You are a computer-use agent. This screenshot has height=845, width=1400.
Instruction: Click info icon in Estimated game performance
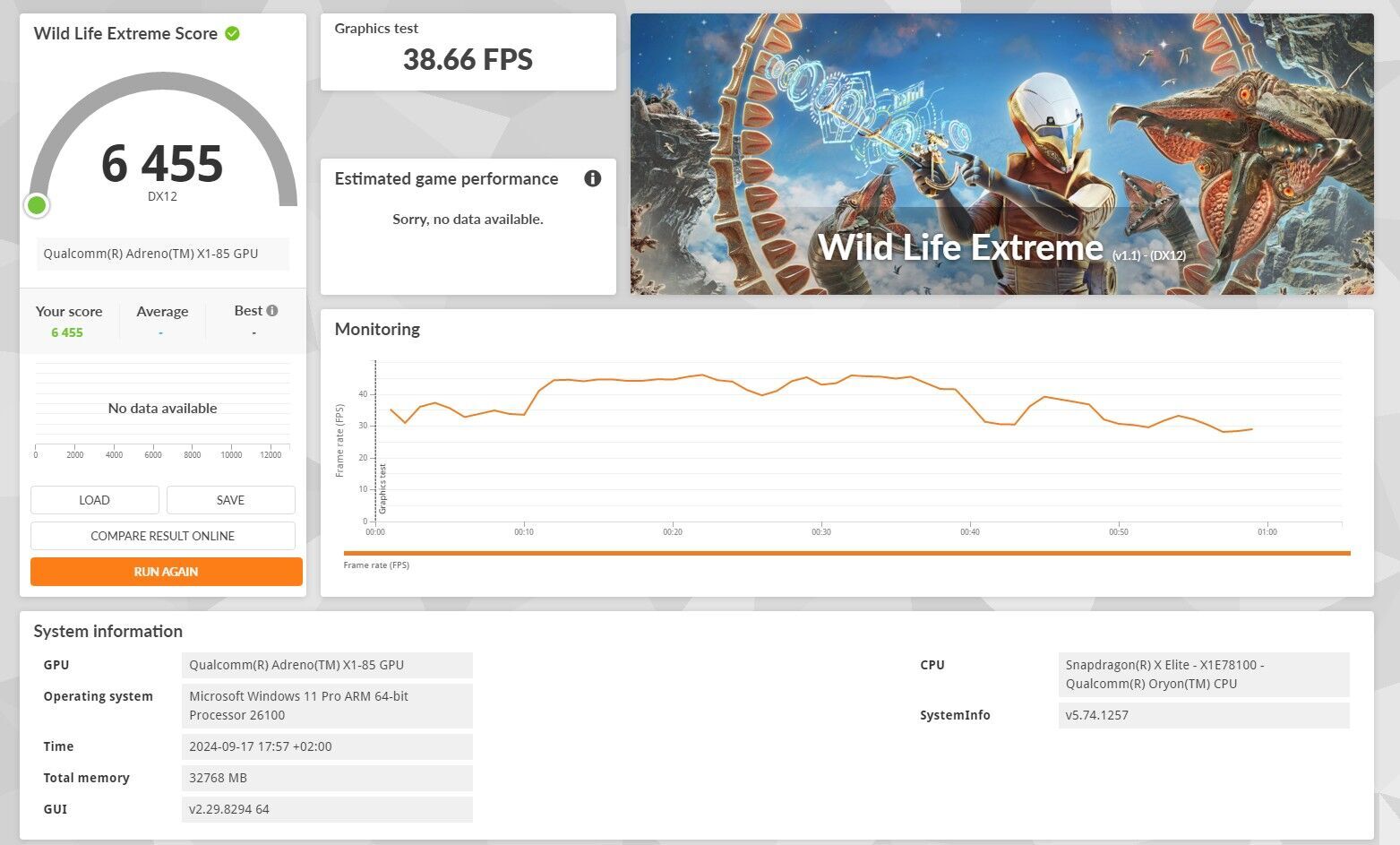click(x=592, y=178)
